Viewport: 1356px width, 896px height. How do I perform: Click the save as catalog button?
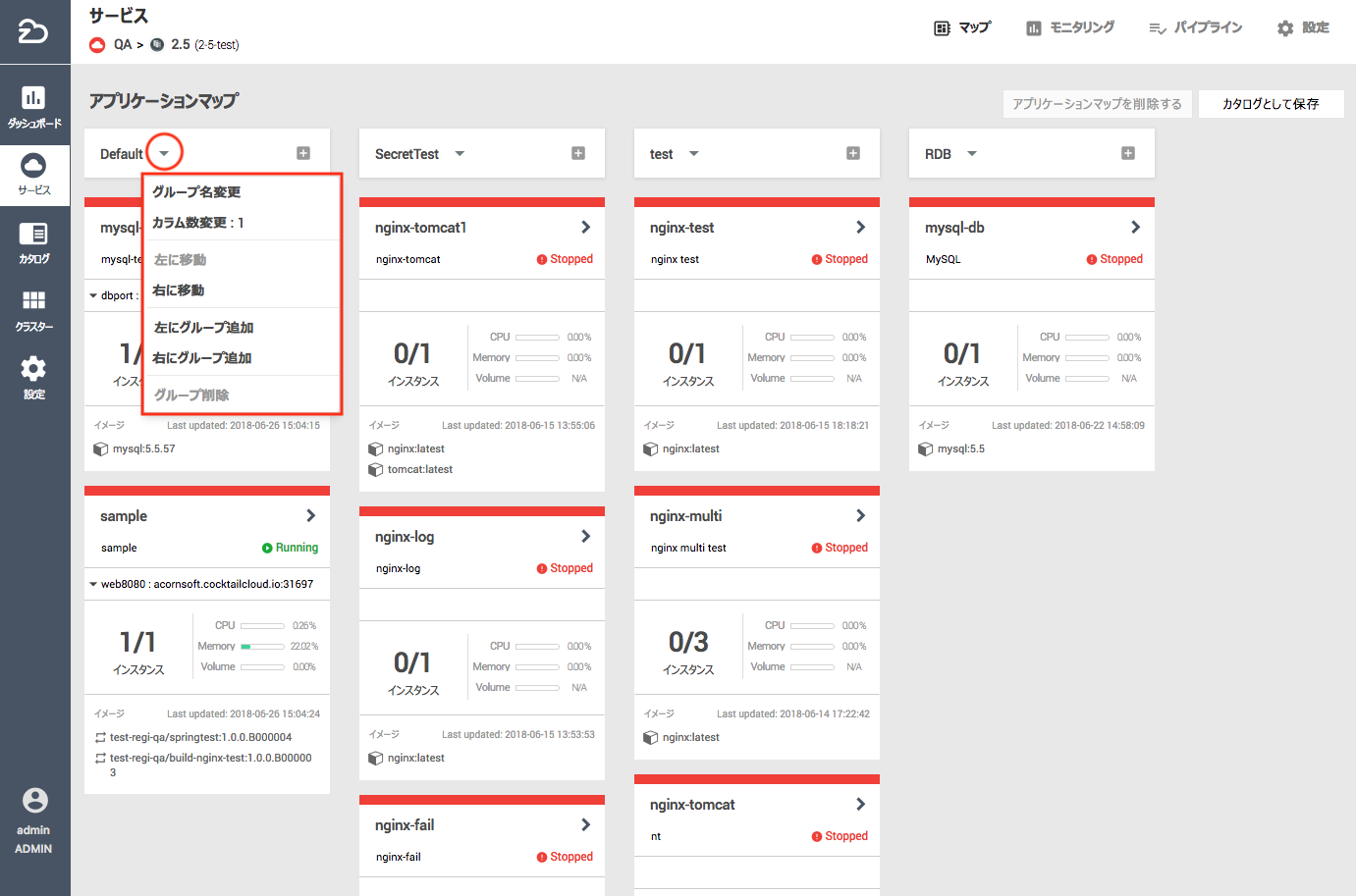click(x=1271, y=104)
